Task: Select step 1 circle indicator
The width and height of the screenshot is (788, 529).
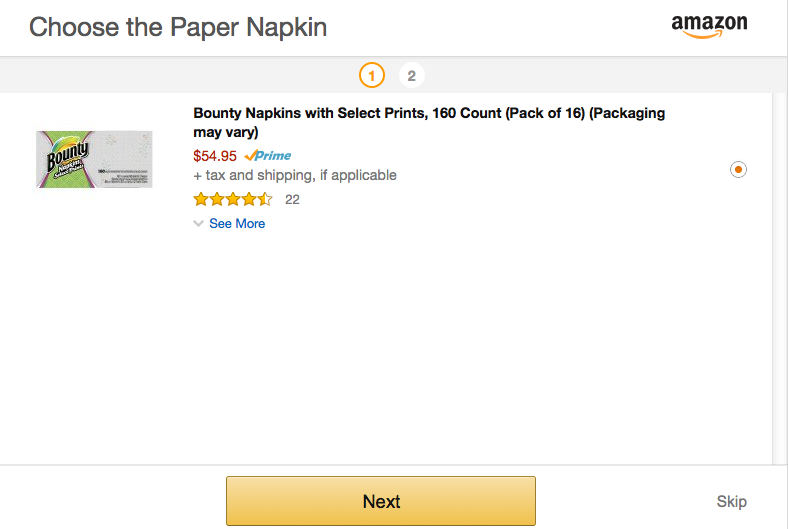Action: pos(372,75)
